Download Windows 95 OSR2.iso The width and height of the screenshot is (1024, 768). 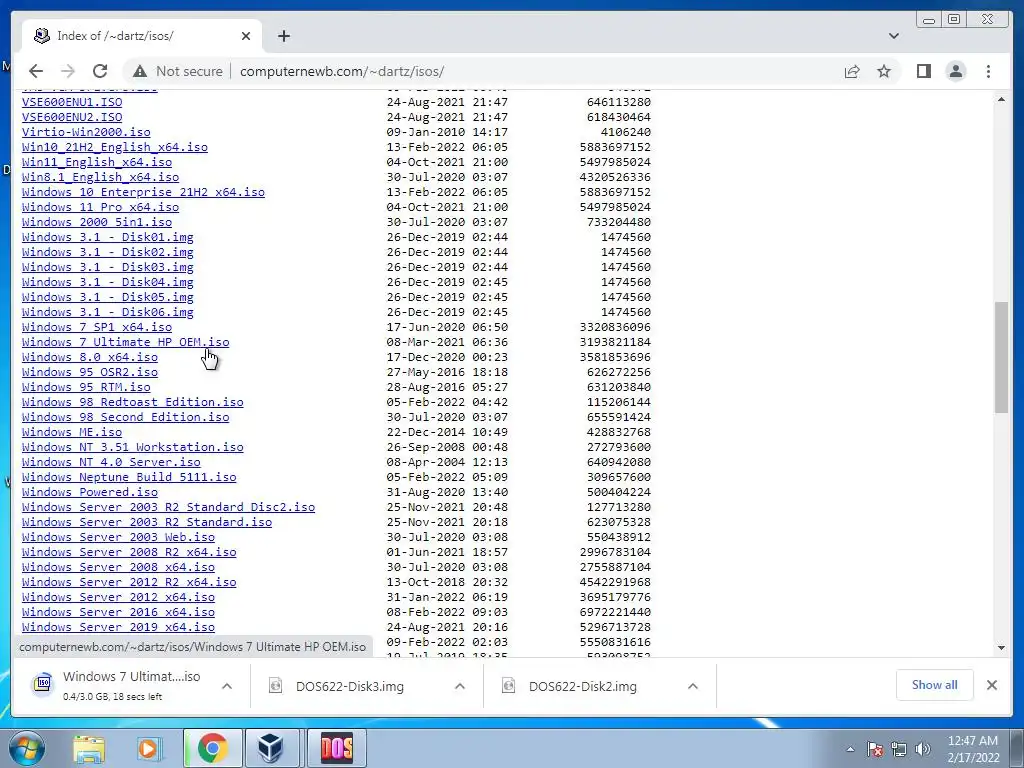pyautogui.click(x=89, y=372)
